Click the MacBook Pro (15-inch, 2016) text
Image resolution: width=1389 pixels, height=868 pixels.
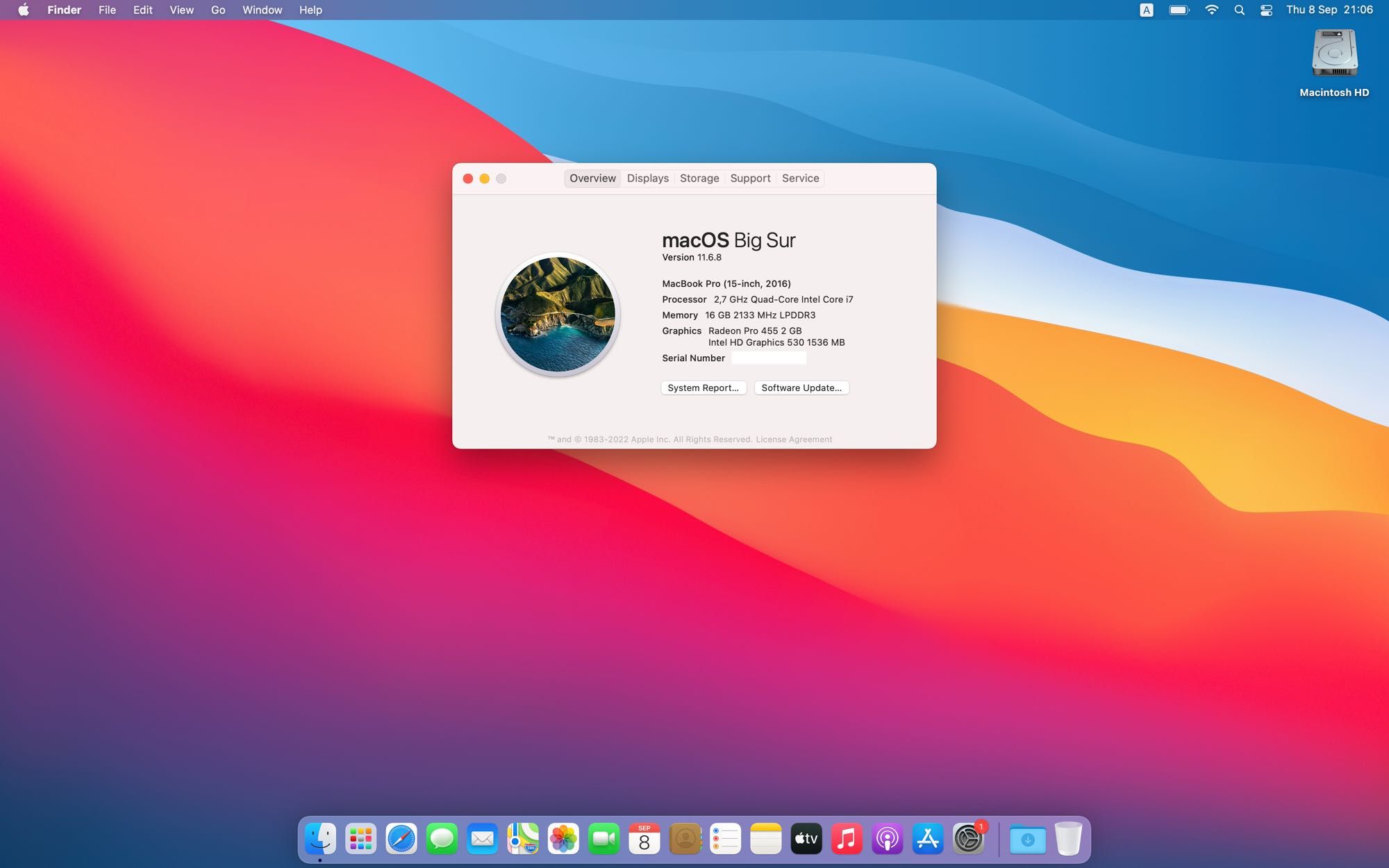click(x=726, y=283)
